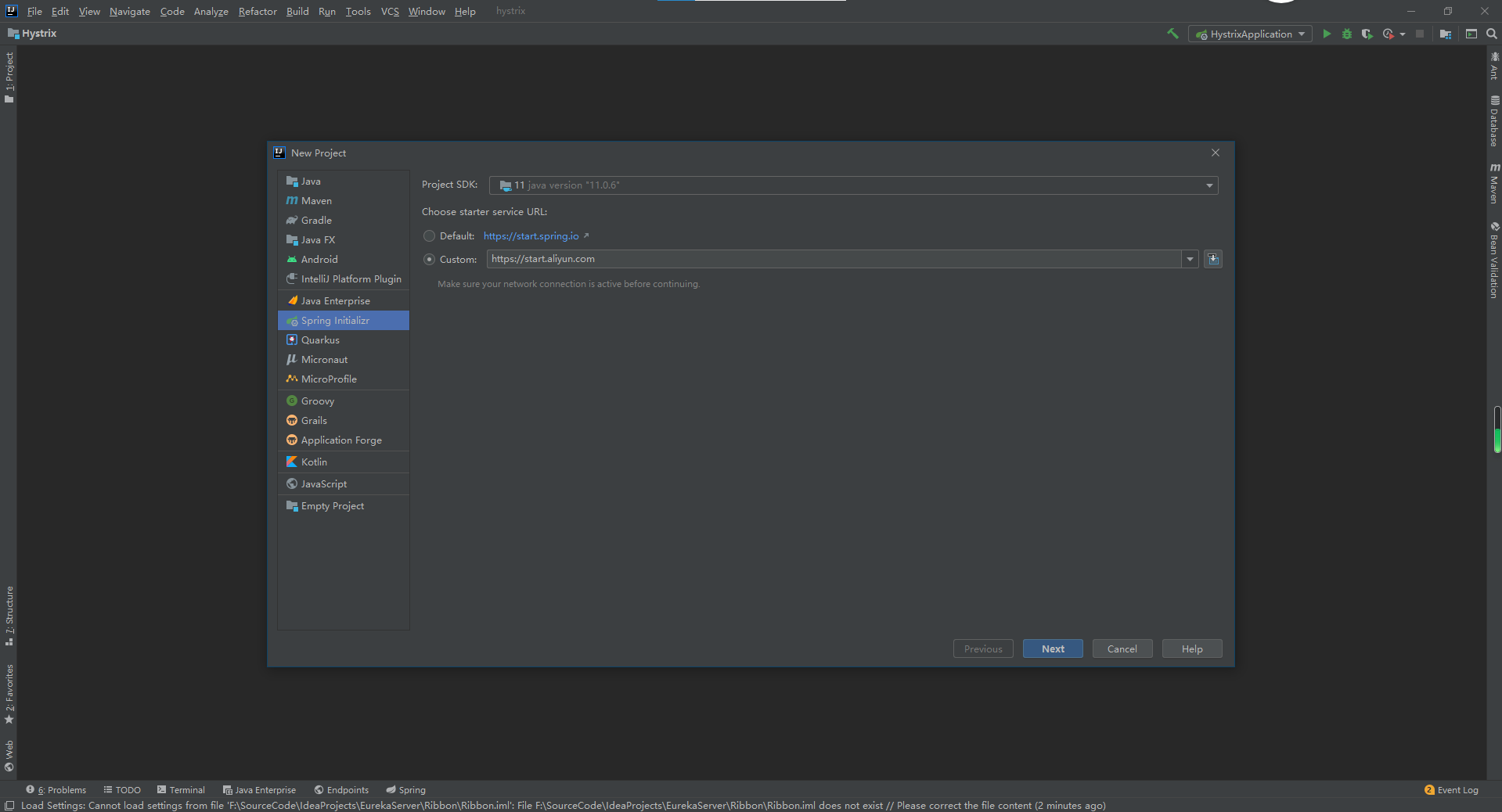Image resolution: width=1502 pixels, height=812 pixels.
Task: Select Gradle project type
Action: [x=344, y=220]
